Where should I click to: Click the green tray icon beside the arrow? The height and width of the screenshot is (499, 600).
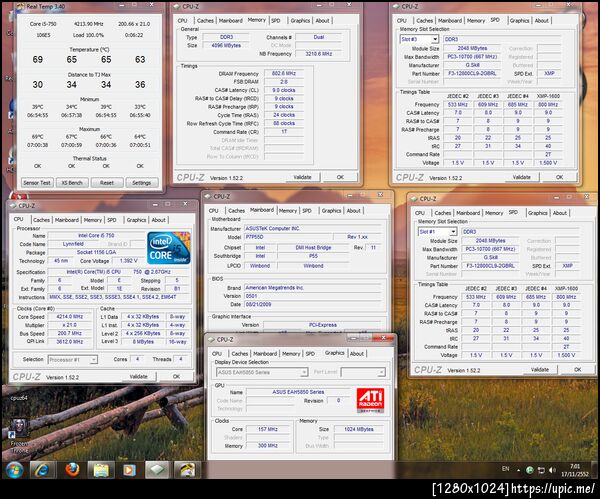point(530,470)
